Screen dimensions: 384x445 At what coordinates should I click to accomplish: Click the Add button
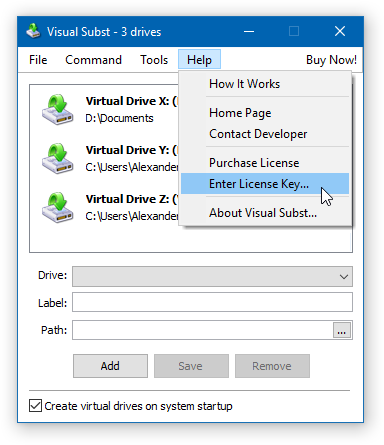(x=110, y=366)
